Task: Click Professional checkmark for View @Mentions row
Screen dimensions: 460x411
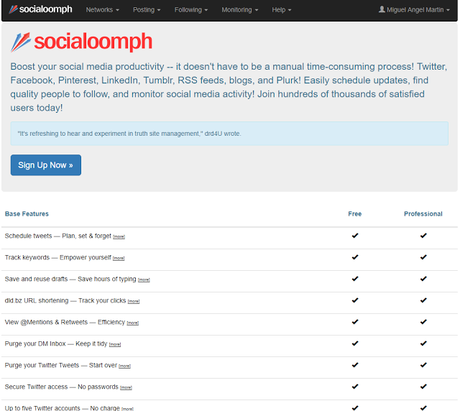Action: tap(423, 322)
